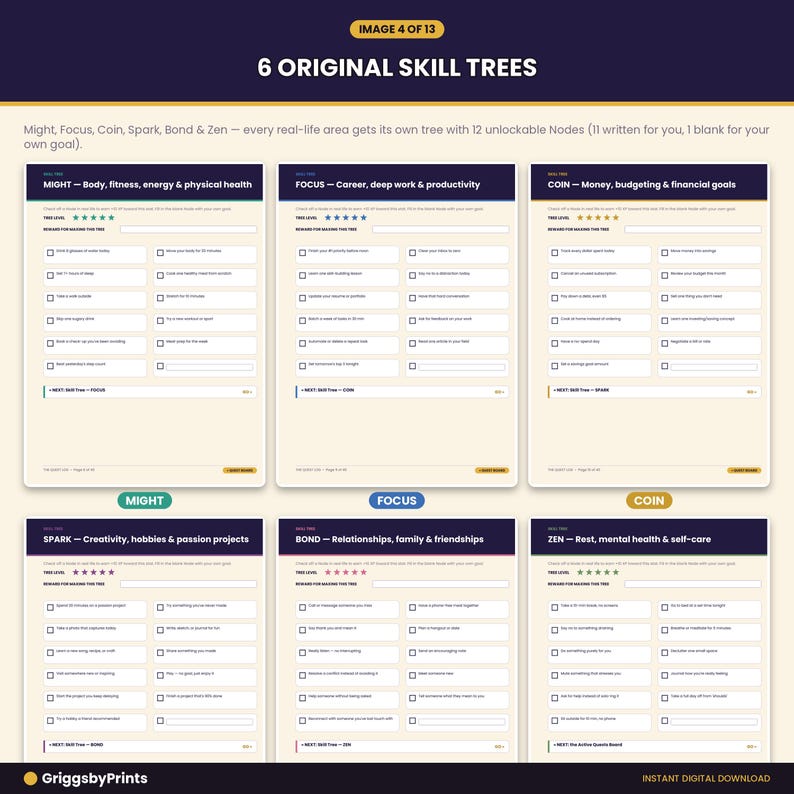Click GO arrow on 'NEXT: the Active Quests Board'

tap(751, 746)
